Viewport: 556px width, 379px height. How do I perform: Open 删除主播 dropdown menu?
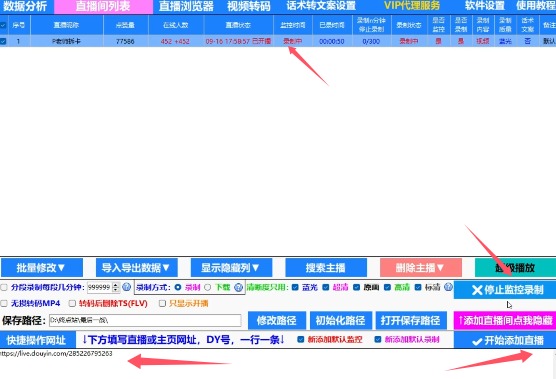coord(421,268)
